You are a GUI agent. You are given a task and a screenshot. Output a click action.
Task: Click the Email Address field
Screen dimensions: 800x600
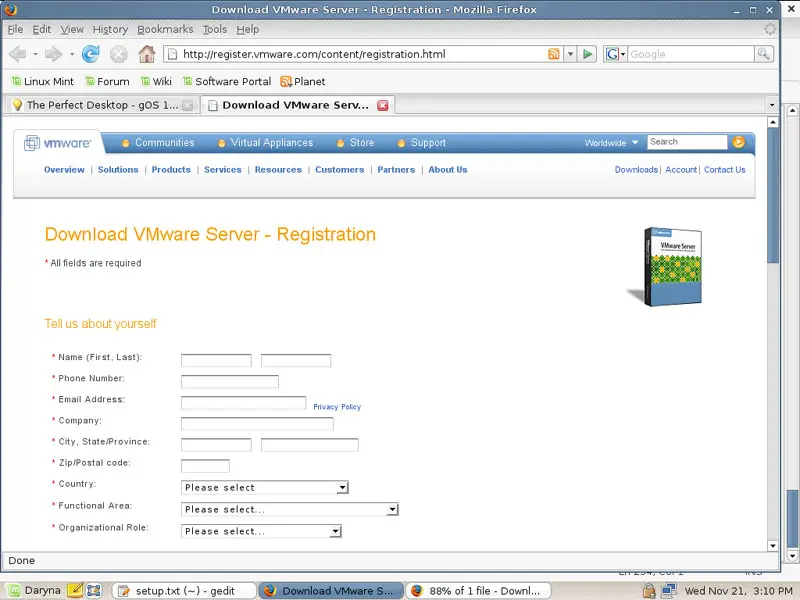243,403
